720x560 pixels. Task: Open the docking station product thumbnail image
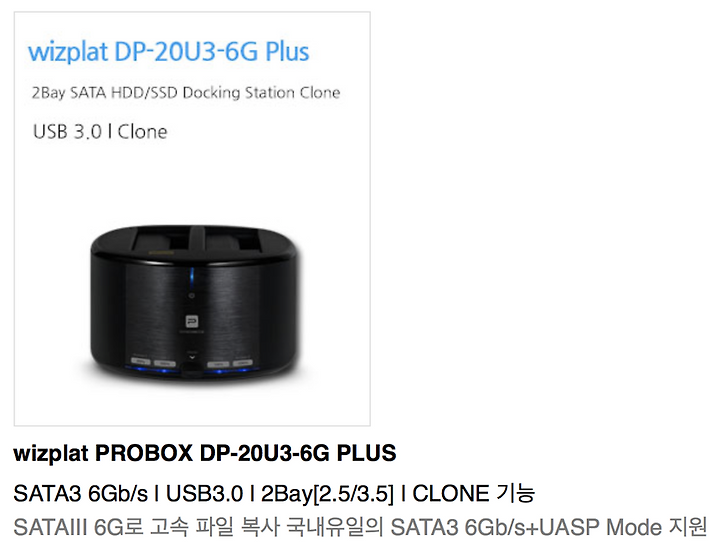coord(192,218)
